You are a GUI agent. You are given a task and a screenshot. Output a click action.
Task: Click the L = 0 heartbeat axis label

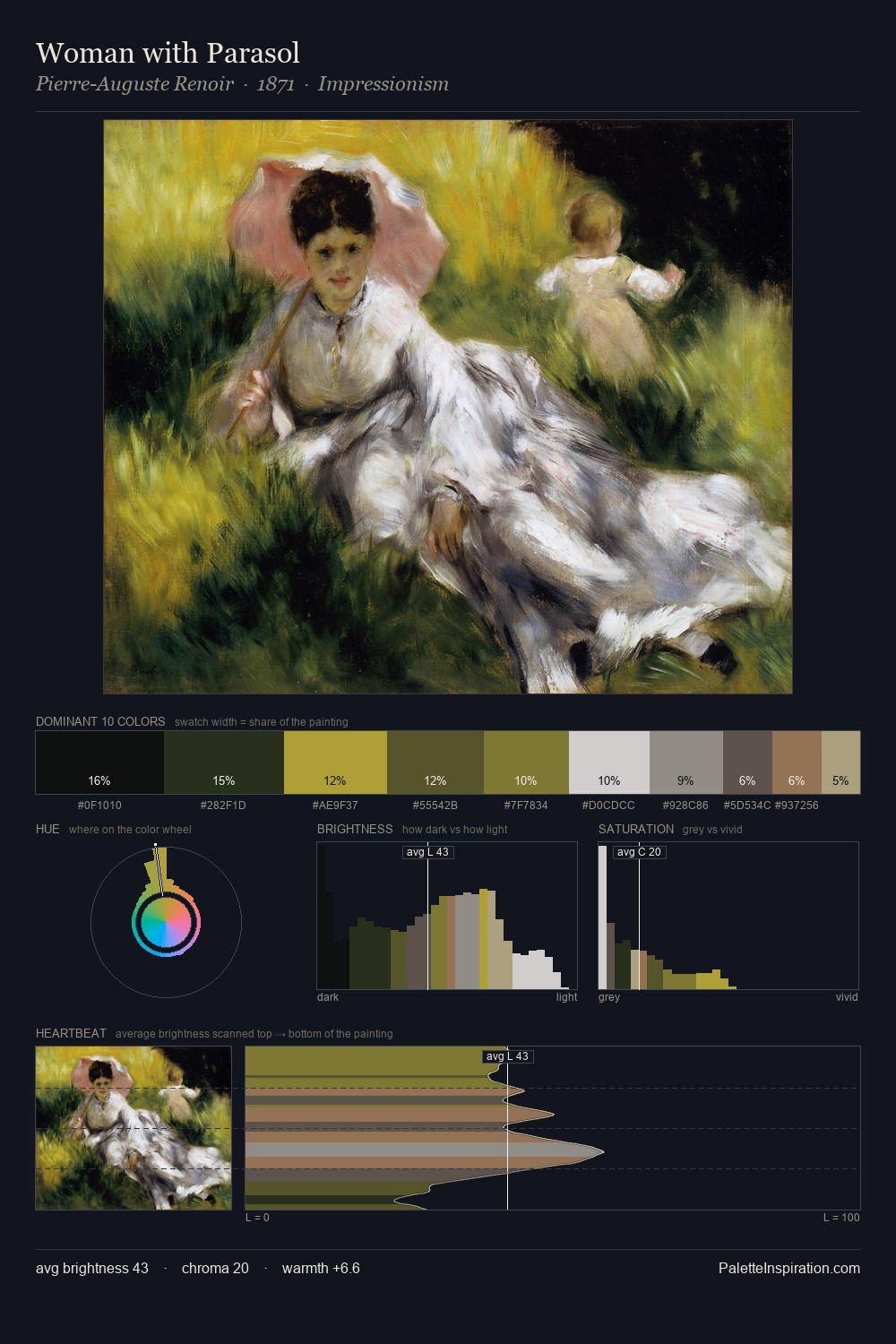258,1218
